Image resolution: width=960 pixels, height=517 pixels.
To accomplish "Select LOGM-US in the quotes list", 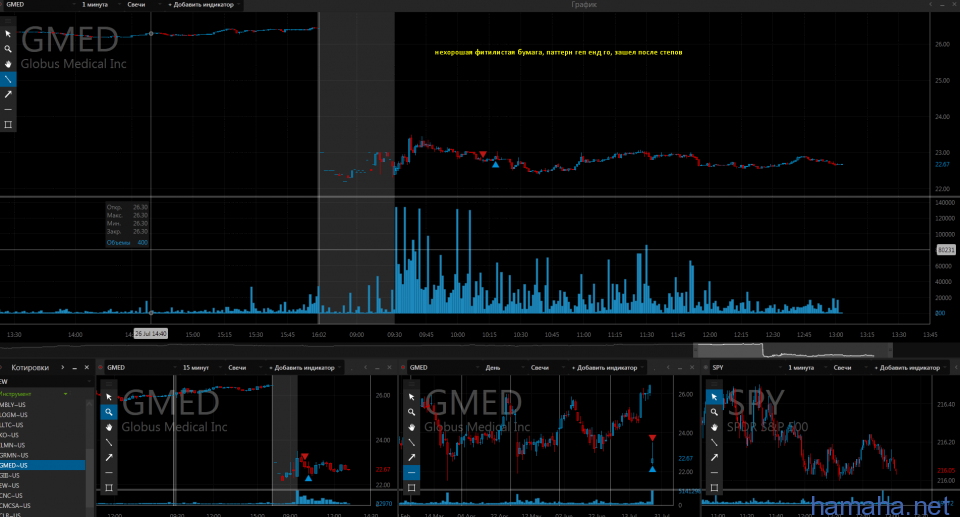I will 43,415.
